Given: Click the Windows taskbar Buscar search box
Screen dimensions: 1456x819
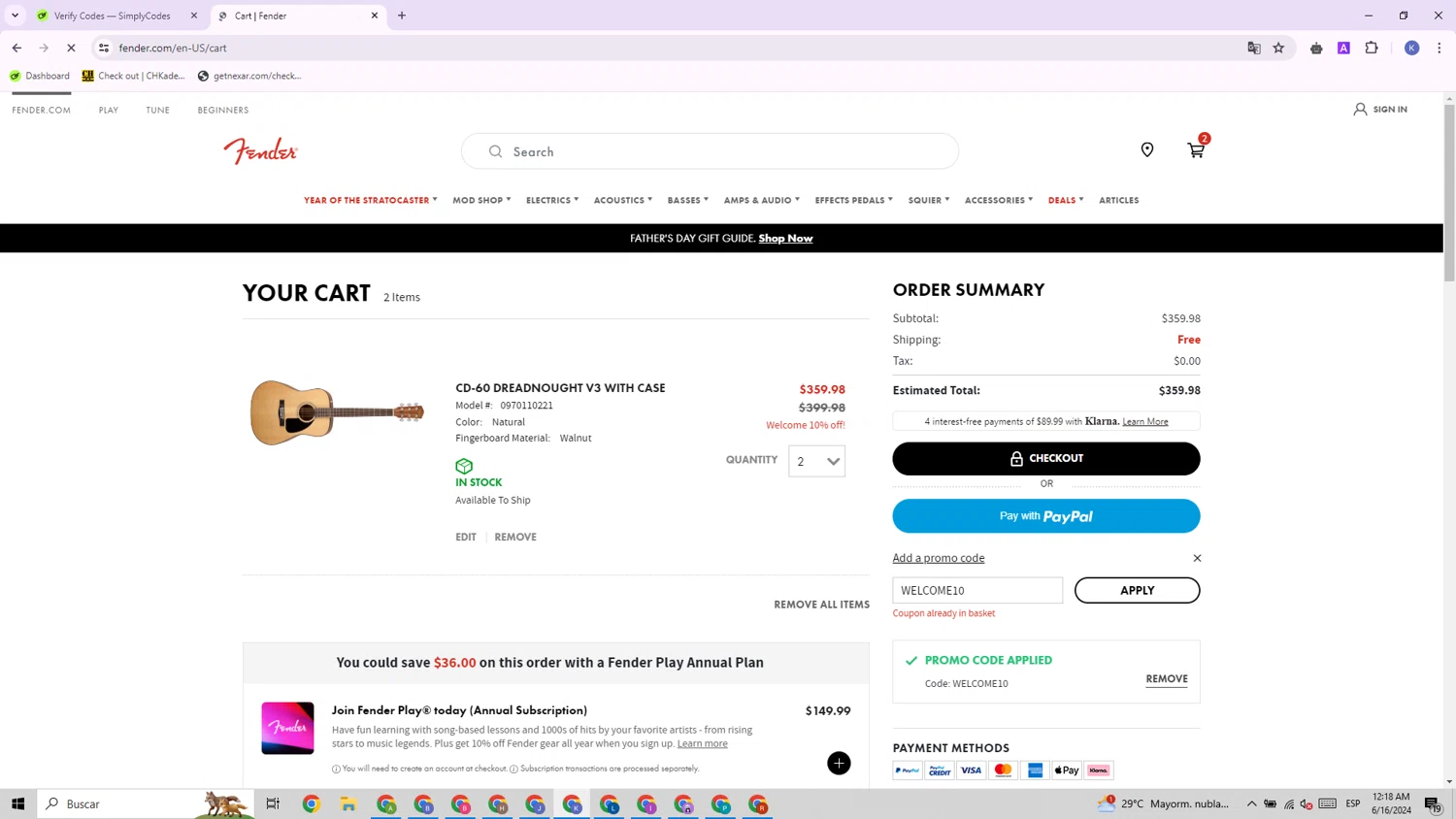Looking at the screenshot, I should pos(146,803).
